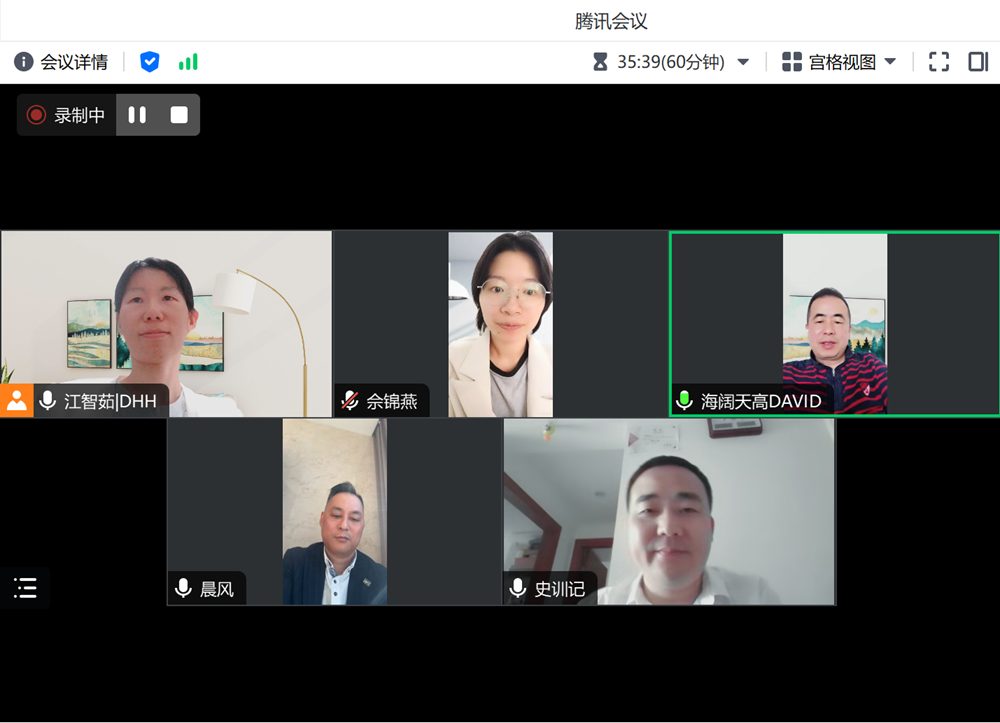Pause the recording
Viewport: 1000px width, 723px height.
tap(137, 115)
